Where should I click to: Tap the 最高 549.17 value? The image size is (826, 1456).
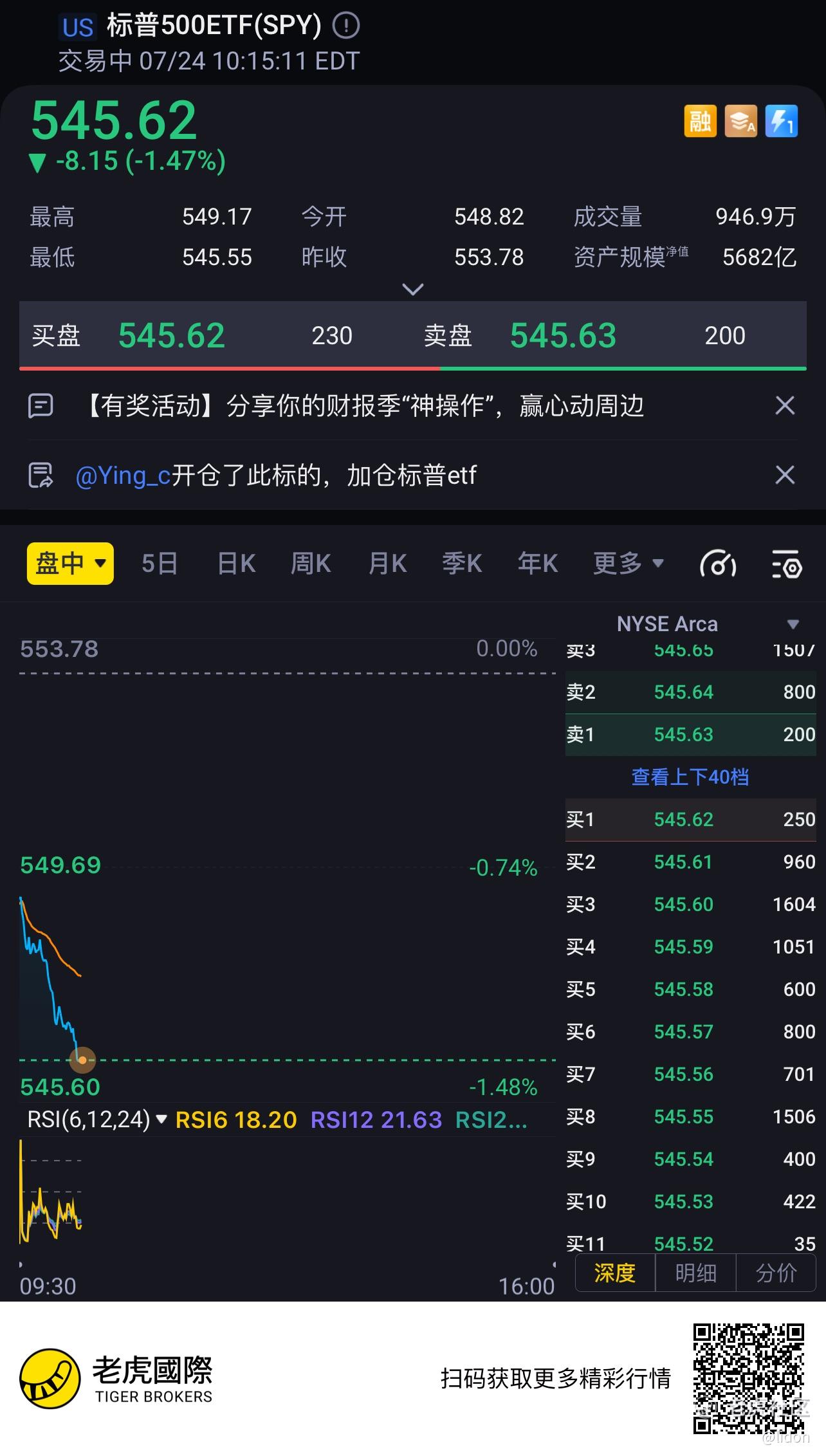217,217
